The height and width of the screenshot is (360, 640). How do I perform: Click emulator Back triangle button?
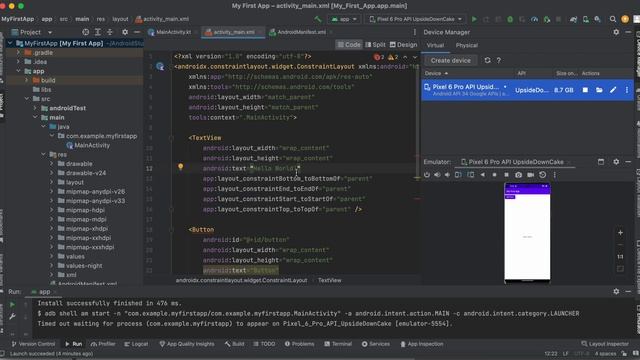[x=483, y=175]
